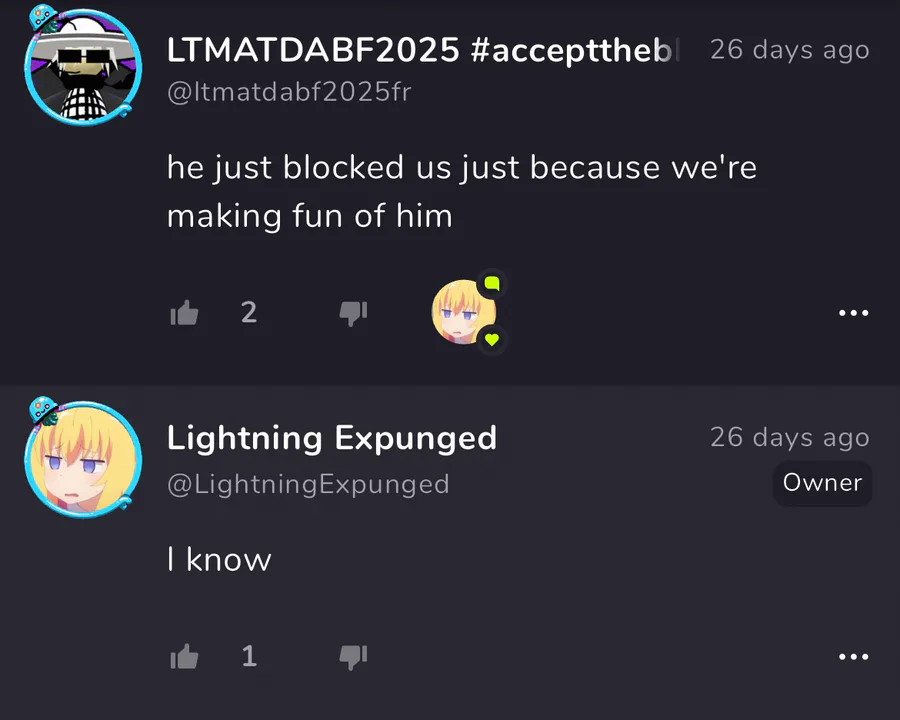This screenshot has height=720, width=900.
Task: Click the Owner badge
Action: pyautogui.click(x=823, y=483)
